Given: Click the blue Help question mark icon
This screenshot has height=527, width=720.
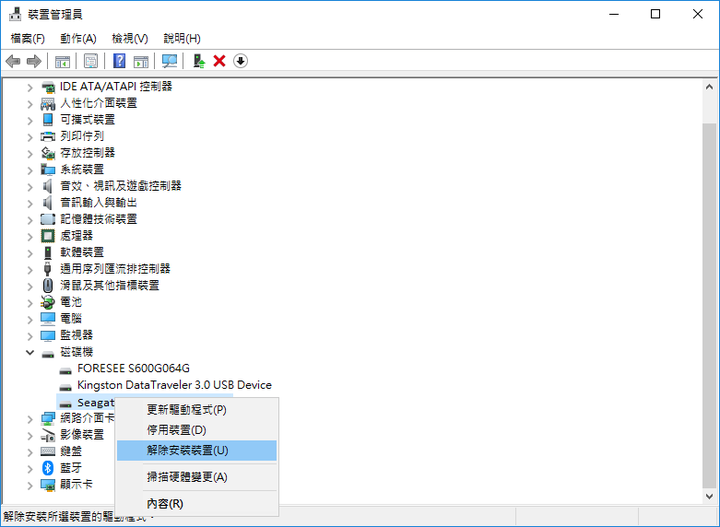Looking at the screenshot, I should [119, 61].
